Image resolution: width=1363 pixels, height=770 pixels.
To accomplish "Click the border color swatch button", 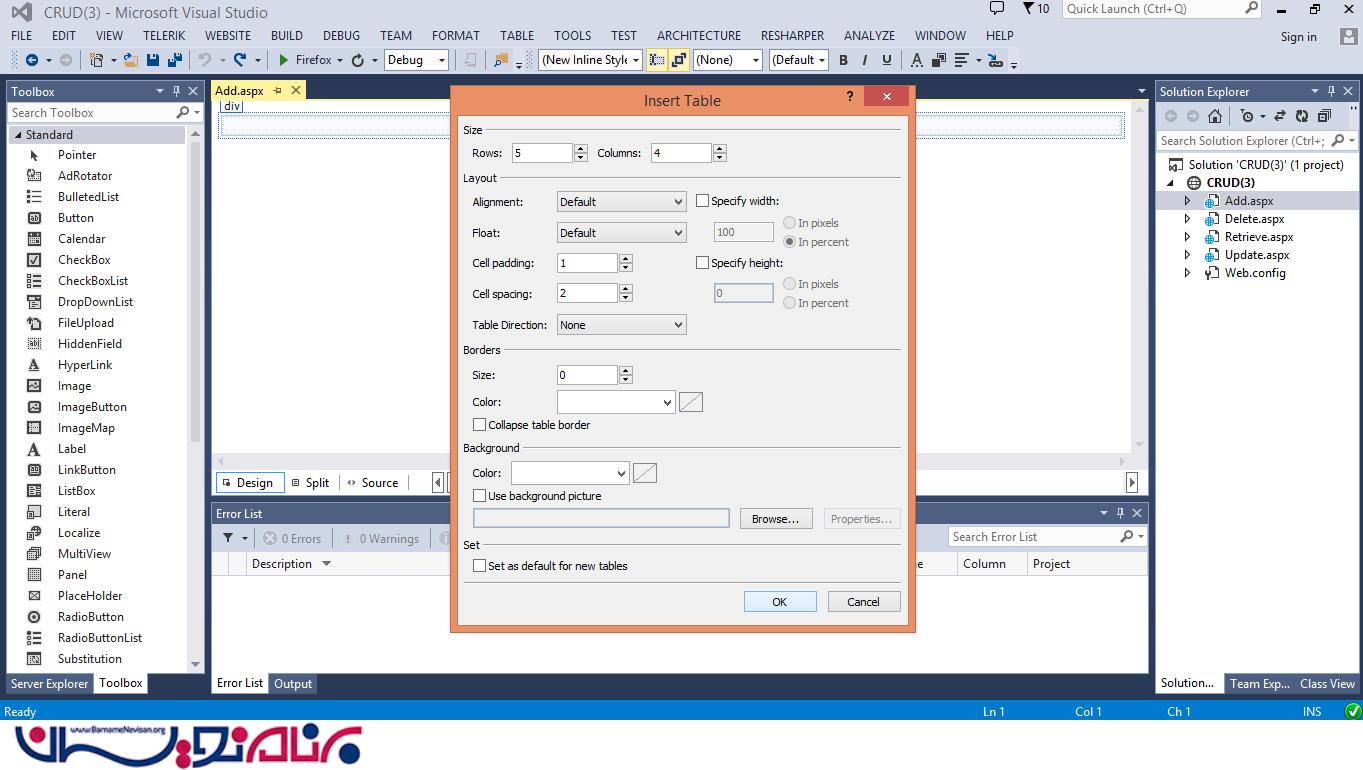I will coord(691,402).
